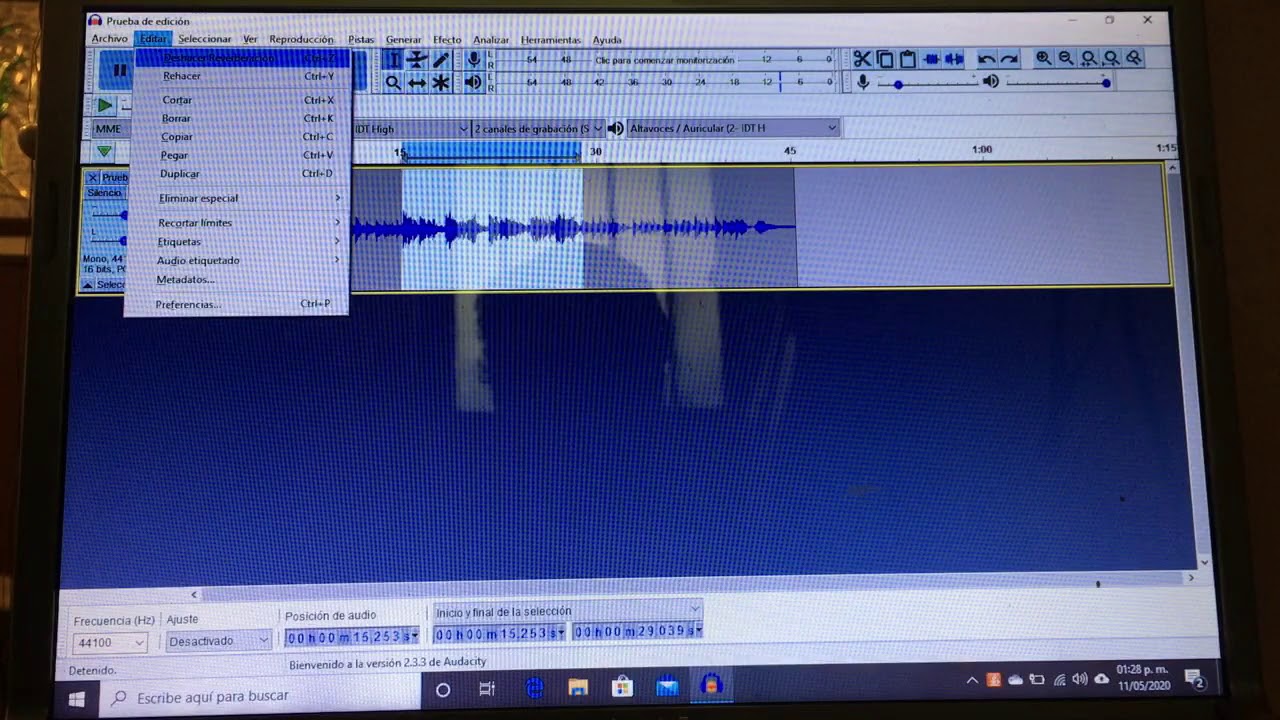1280x720 pixels.
Task: Open Inicio y final de la selección dropdown
Action: (567, 611)
